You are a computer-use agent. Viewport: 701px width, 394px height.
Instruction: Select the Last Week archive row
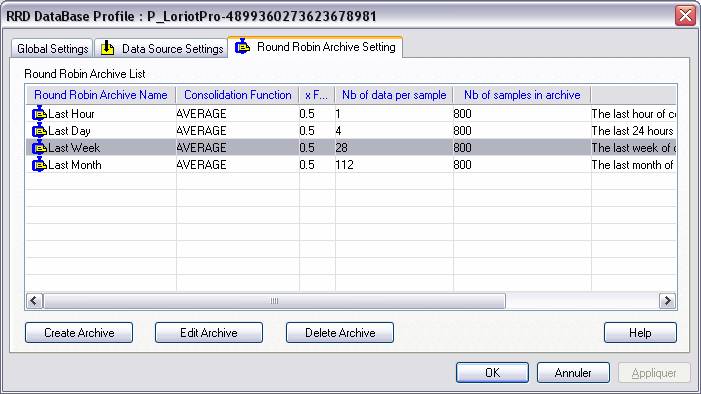pyautogui.click(x=351, y=148)
